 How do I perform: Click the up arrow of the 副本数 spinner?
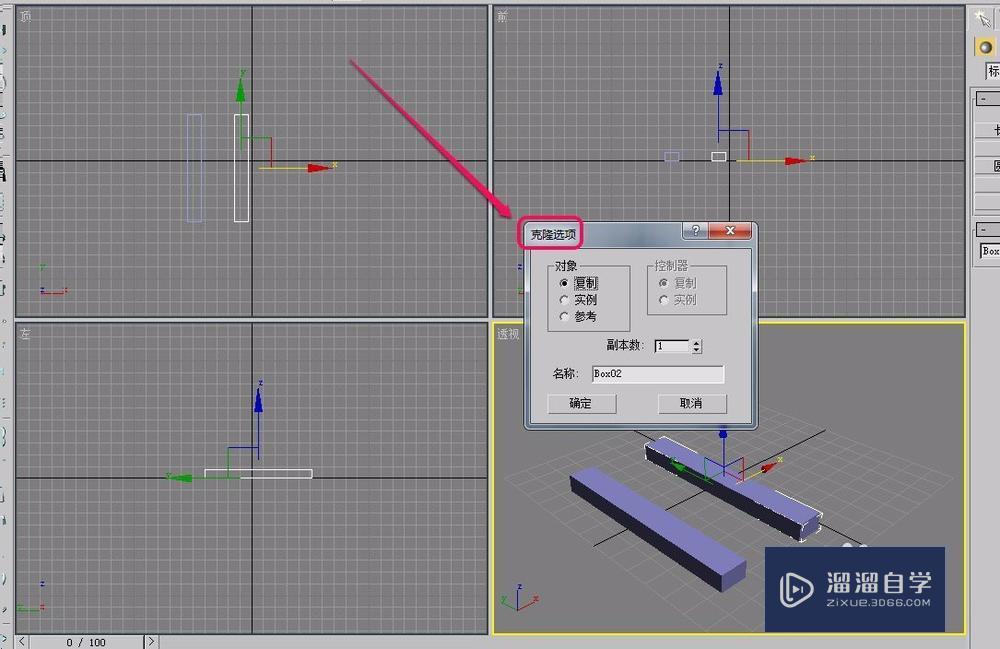click(x=696, y=341)
